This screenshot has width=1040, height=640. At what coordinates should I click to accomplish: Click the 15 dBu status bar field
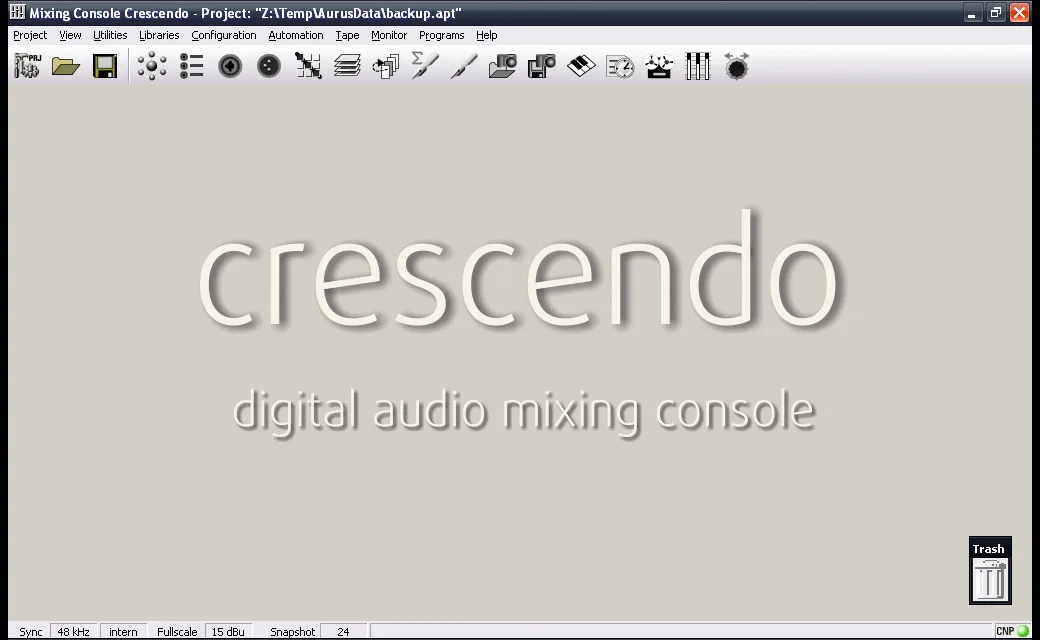(228, 632)
